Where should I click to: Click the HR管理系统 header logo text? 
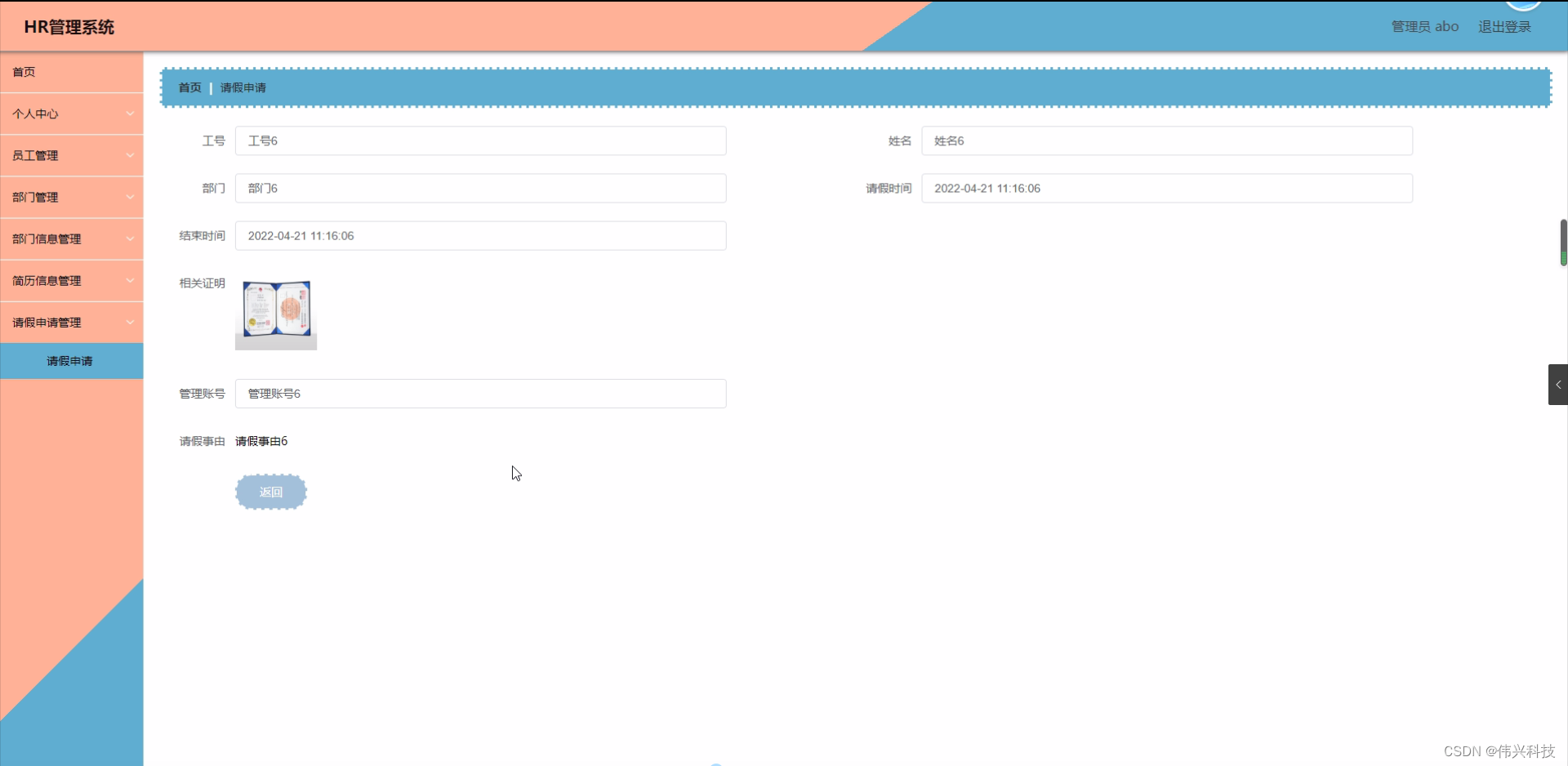click(69, 27)
